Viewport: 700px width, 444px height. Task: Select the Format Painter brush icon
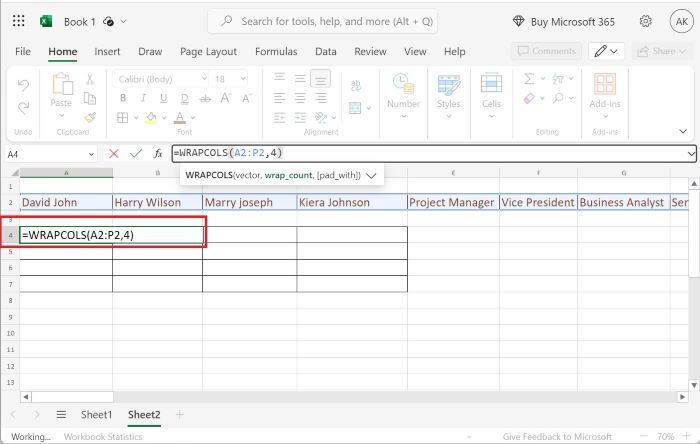click(90, 117)
